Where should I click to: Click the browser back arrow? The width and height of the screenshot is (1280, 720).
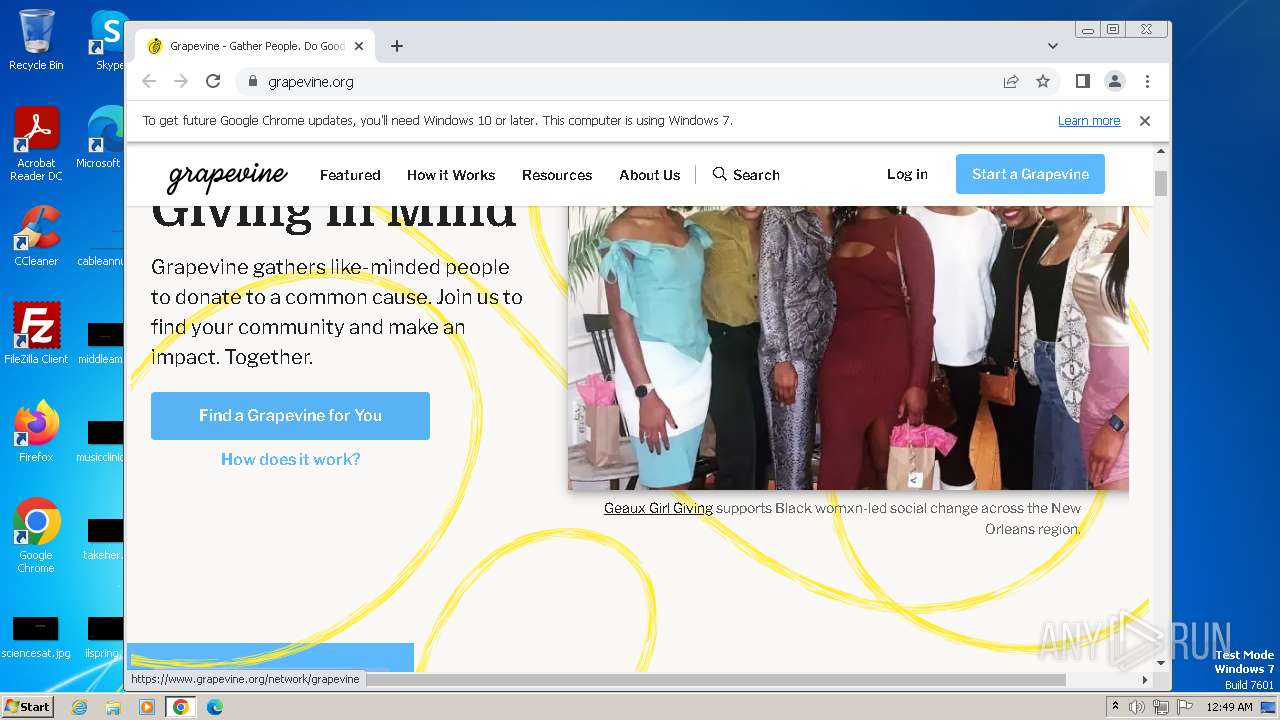point(149,81)
